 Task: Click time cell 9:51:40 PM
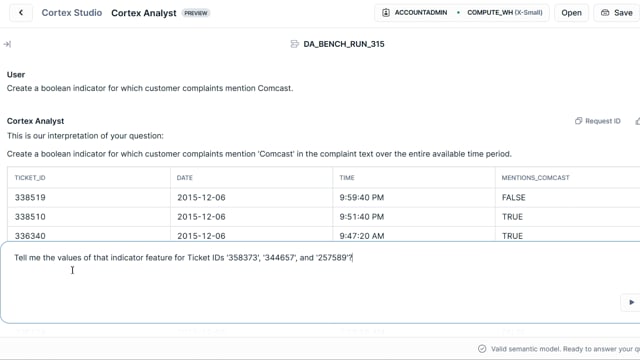coord(362,217)
